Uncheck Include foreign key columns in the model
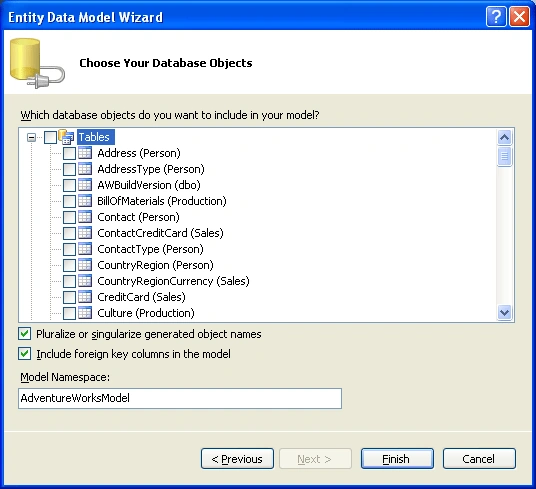Image resolution: width=536 pixels, height=489 pixels. [25, 354]
